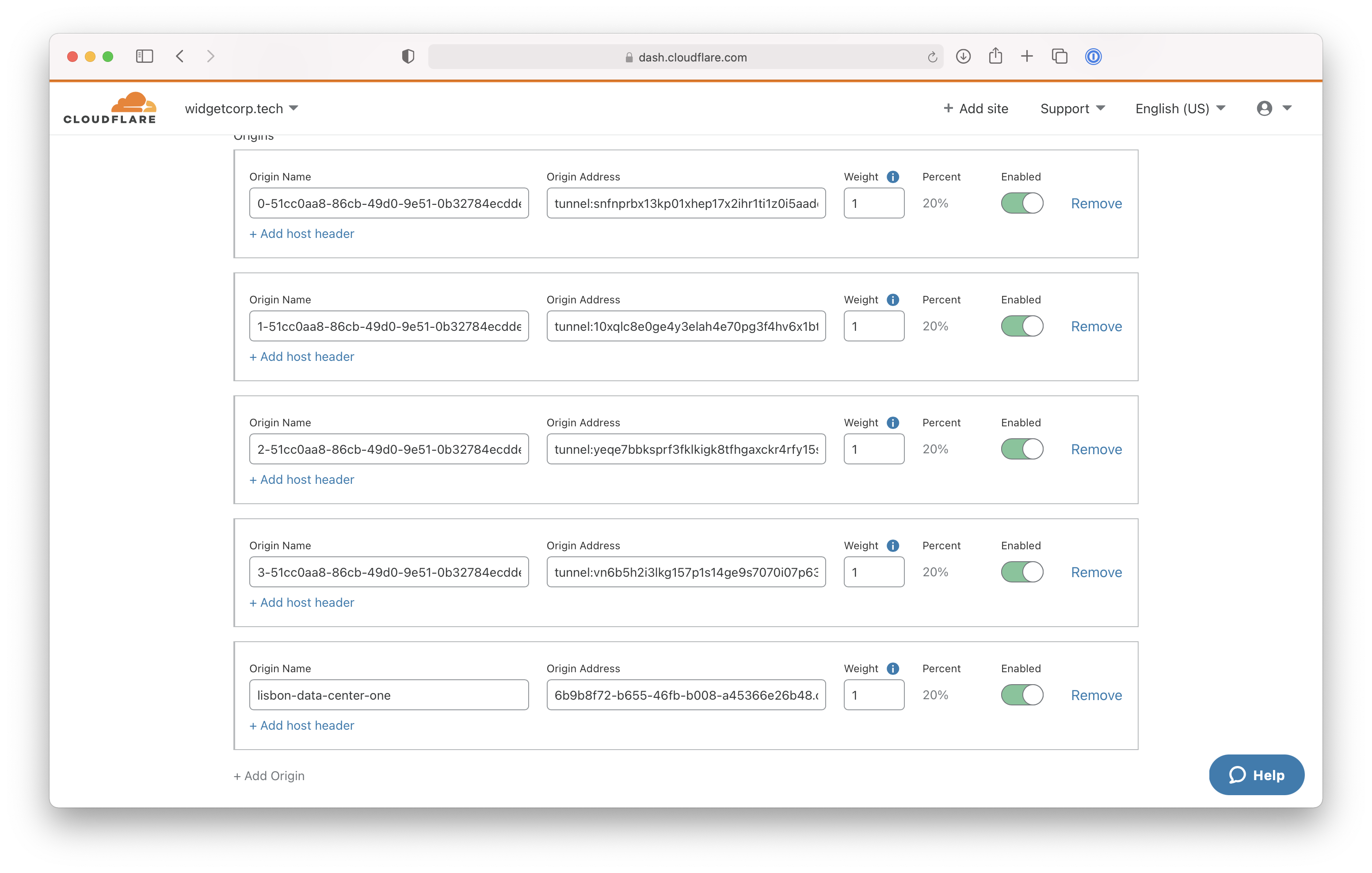Click the privacy shield icon in the toolbar
The image size is (1372, 873).
click(408, 57)
